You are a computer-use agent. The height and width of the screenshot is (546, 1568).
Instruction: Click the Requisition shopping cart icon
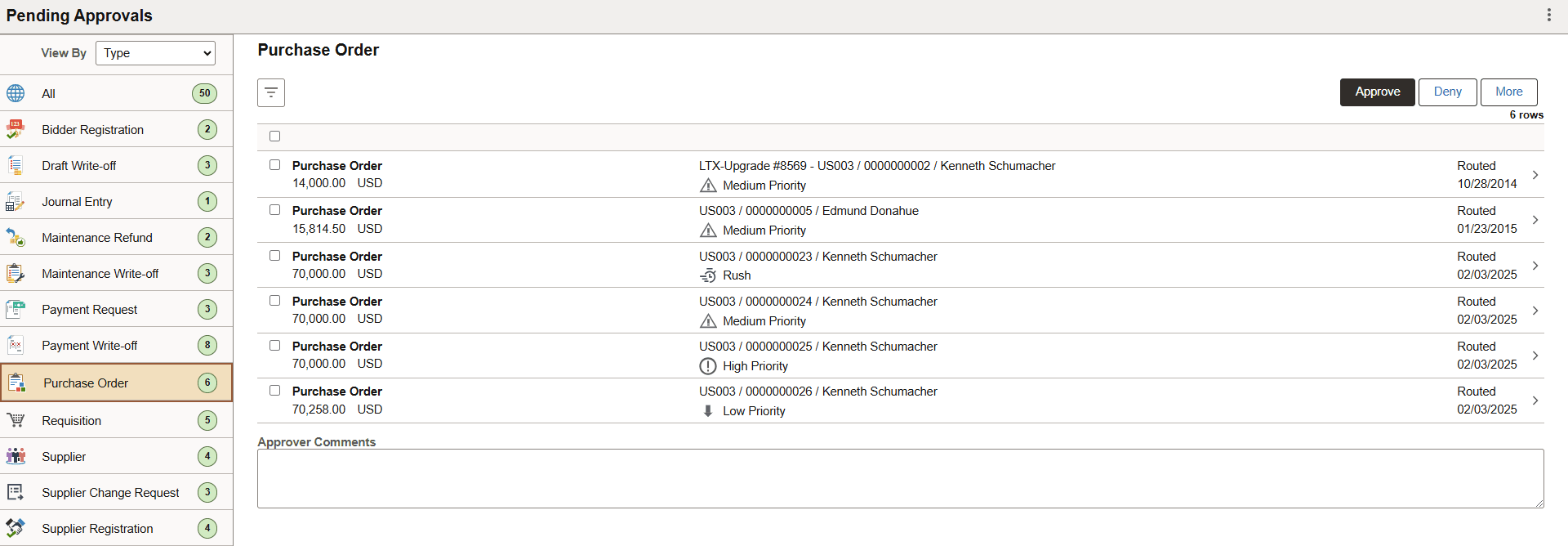16,419
